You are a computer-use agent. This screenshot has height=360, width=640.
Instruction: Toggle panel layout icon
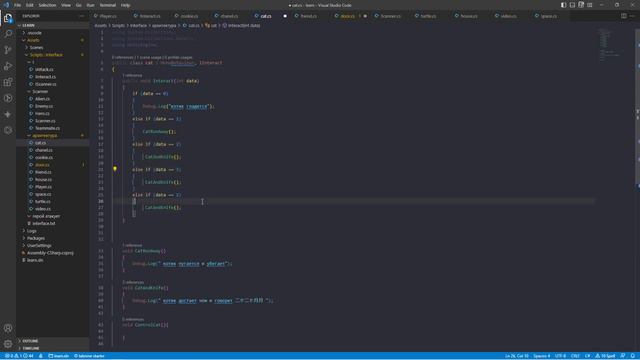[572, 5]
